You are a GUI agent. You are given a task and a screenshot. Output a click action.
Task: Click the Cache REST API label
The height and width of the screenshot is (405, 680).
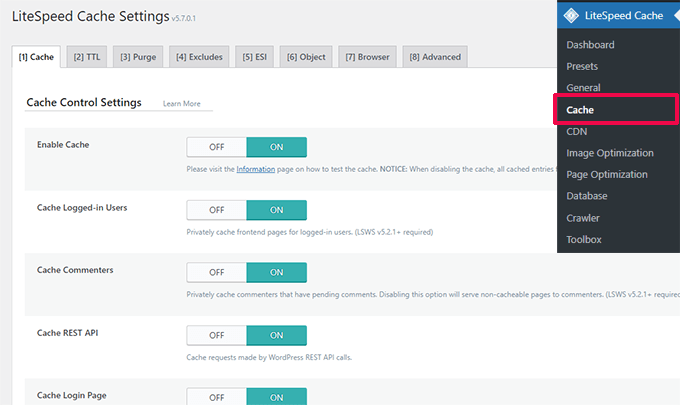pos(67,333)
